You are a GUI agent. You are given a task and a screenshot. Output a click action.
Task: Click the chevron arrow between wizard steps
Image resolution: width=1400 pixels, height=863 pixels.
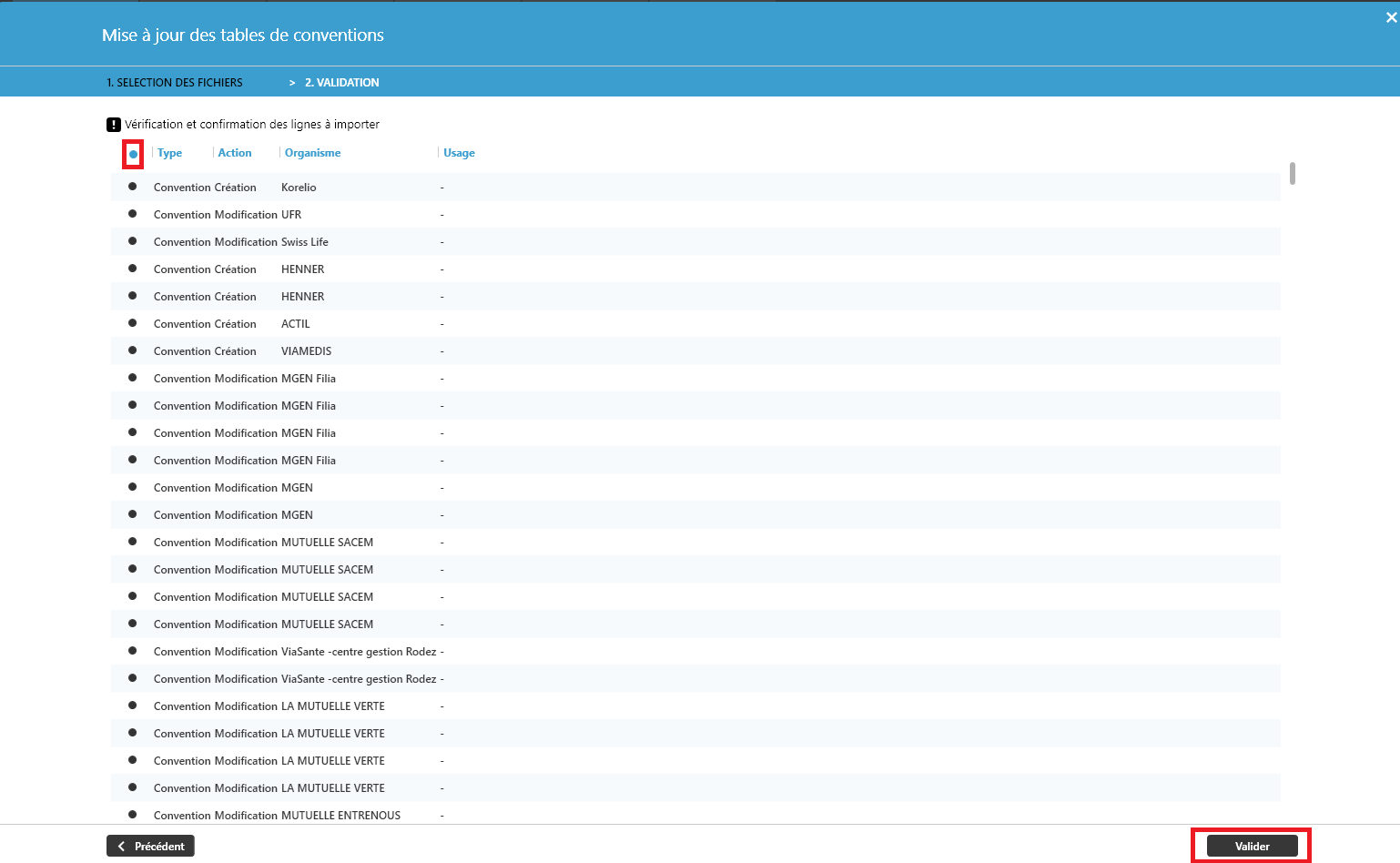pyautogui.click(x=292, y=83)
